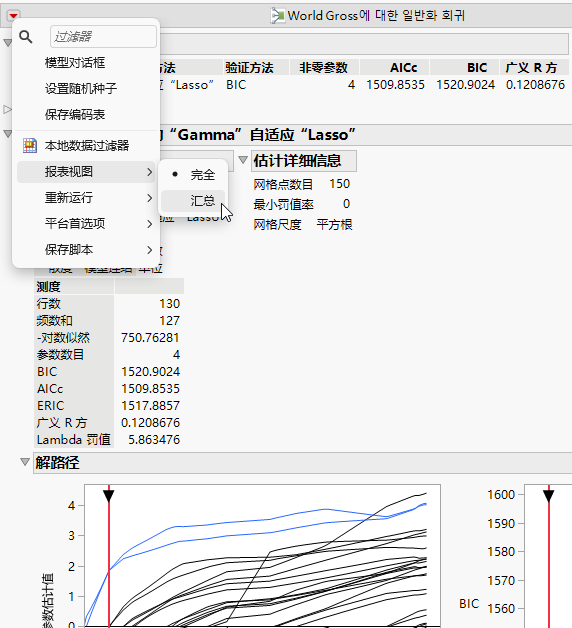
Task: Open the 报表视图 submenu
Action: pos(86,172)
